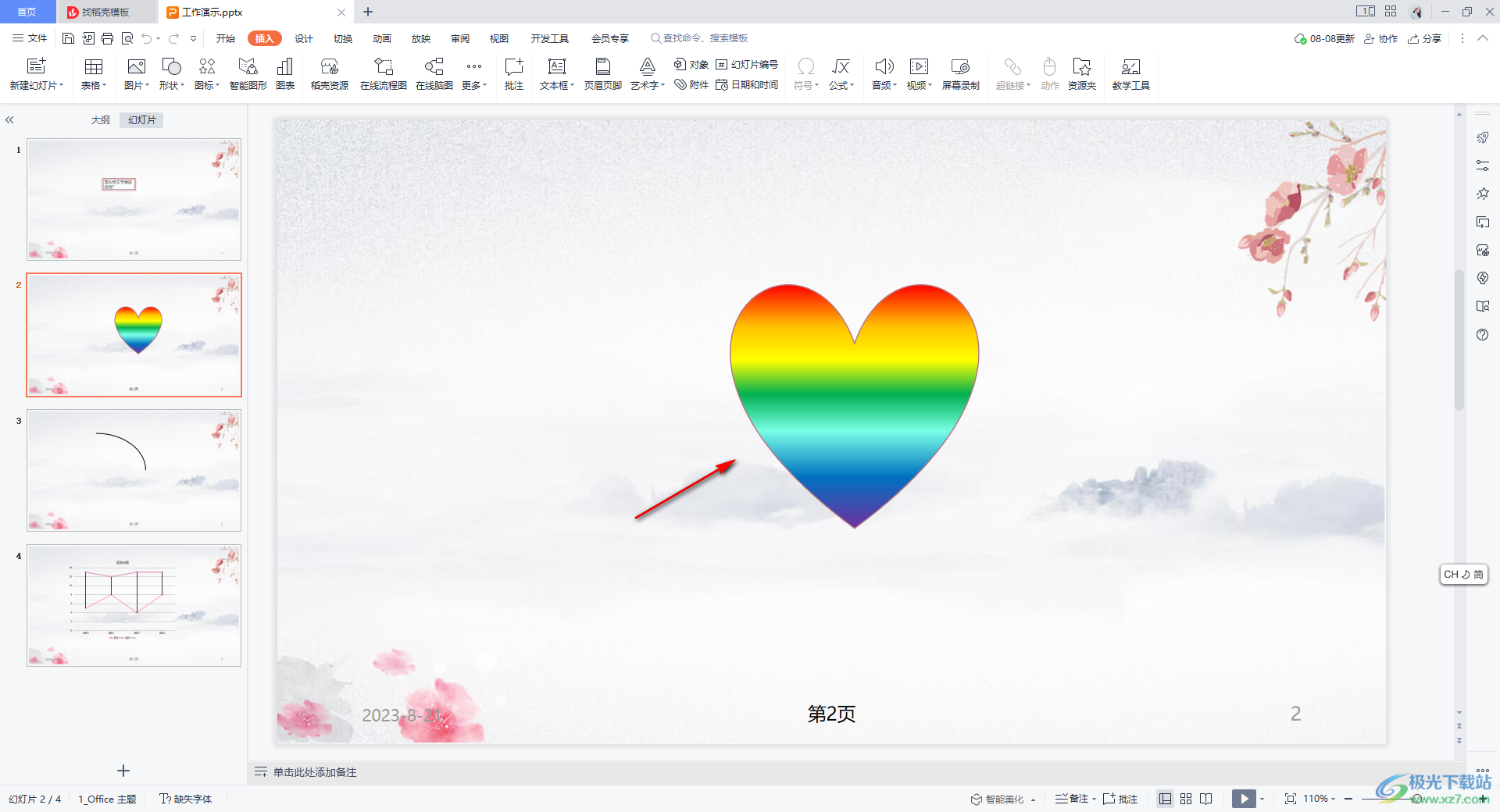Switch to slide sorter grid view
Viewport: 1500px width, 812px height.
1186,799
